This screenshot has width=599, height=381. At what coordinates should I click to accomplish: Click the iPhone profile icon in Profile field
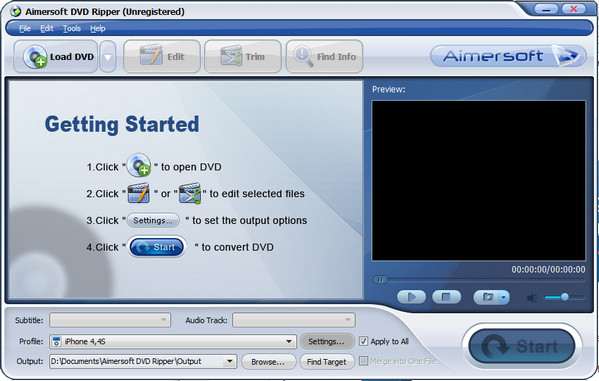point(57,341)
